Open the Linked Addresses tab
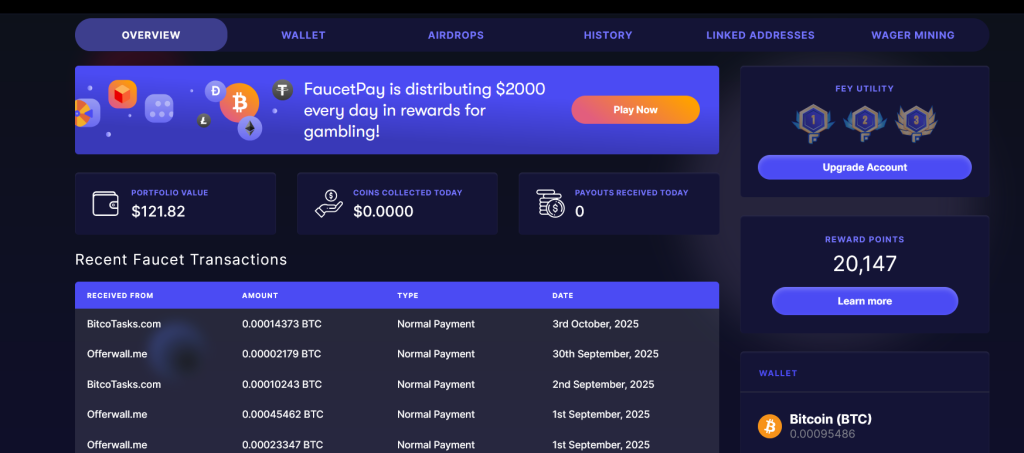Viewport: 1024px width, 453px height. coord(760,35)
